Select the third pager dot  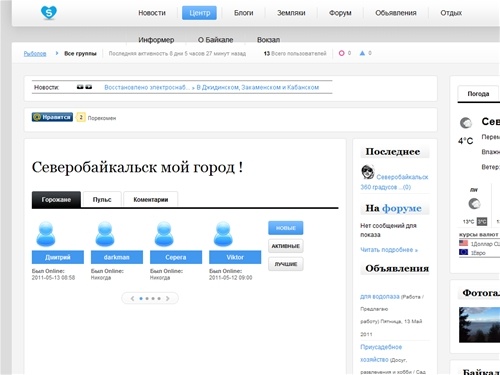pos(153,299)
